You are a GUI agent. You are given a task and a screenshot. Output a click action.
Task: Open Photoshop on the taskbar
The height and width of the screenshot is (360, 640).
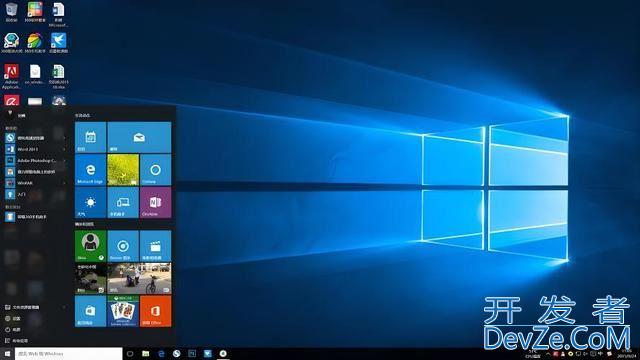(192, 353)
